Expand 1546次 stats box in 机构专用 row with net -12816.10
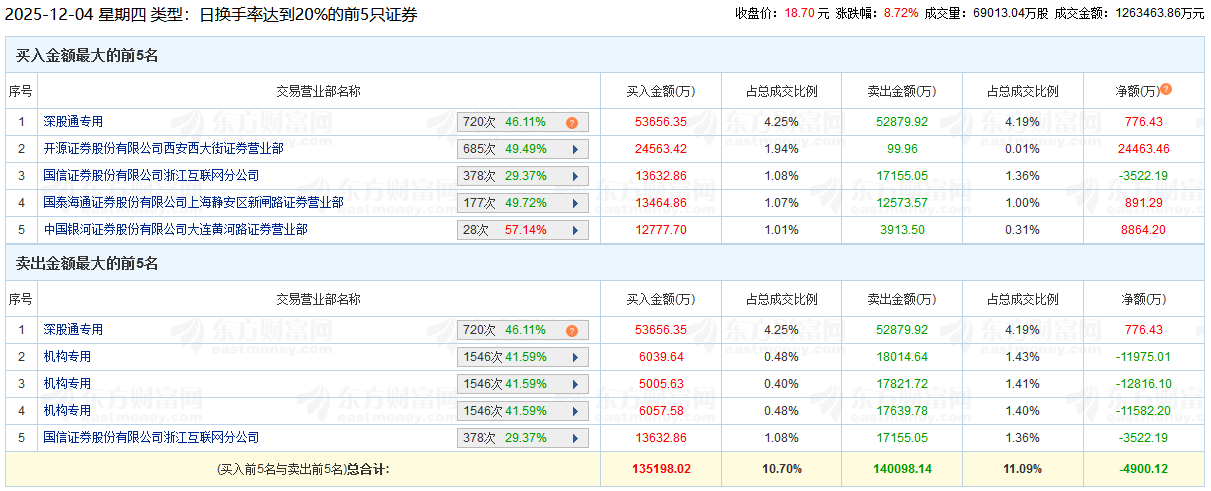Screen dimensions: 1211x491 click(522, 384)
